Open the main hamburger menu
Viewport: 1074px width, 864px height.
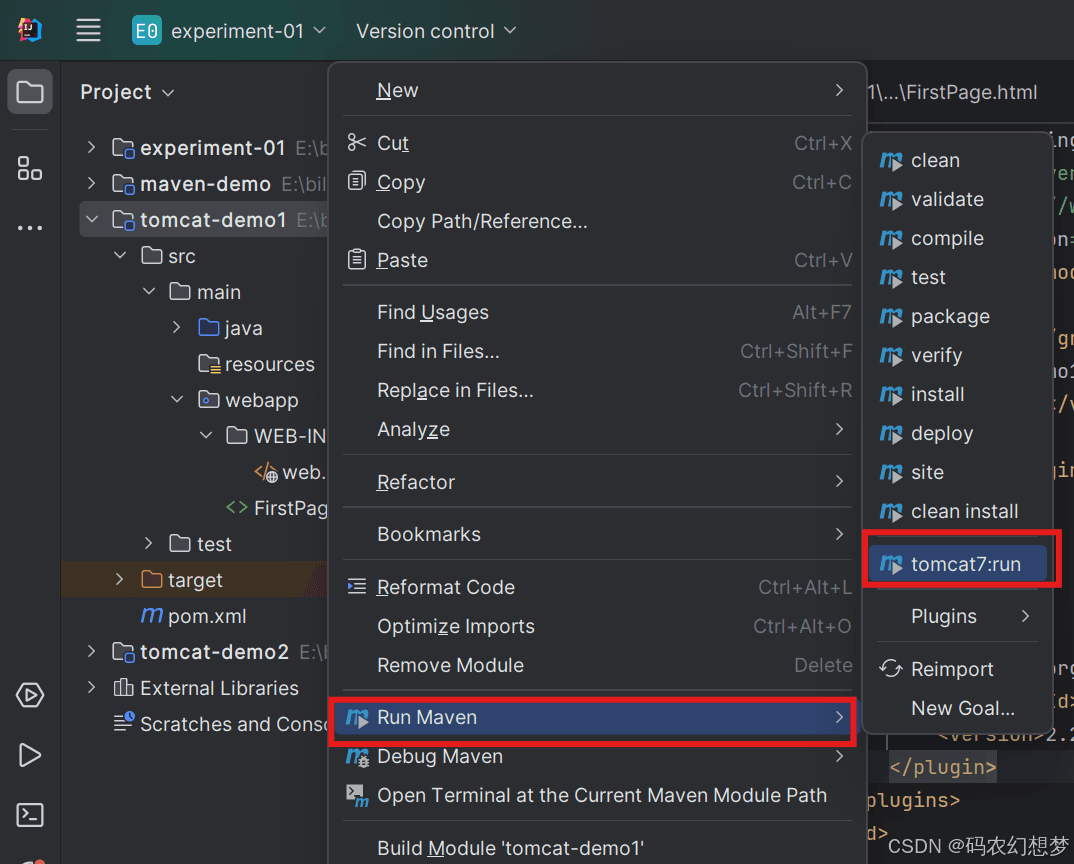coord(88,31)
